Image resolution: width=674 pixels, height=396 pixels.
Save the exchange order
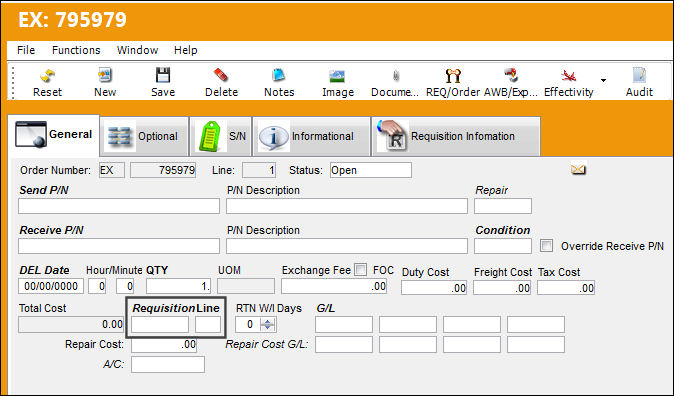click(x=163, y=83)
